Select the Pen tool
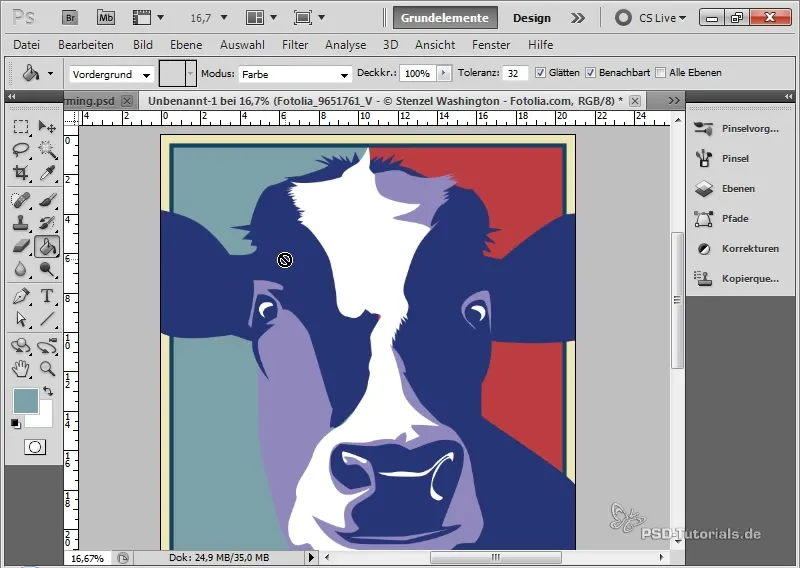Viewport: 800px width, 568px height. tap(20, 296)
